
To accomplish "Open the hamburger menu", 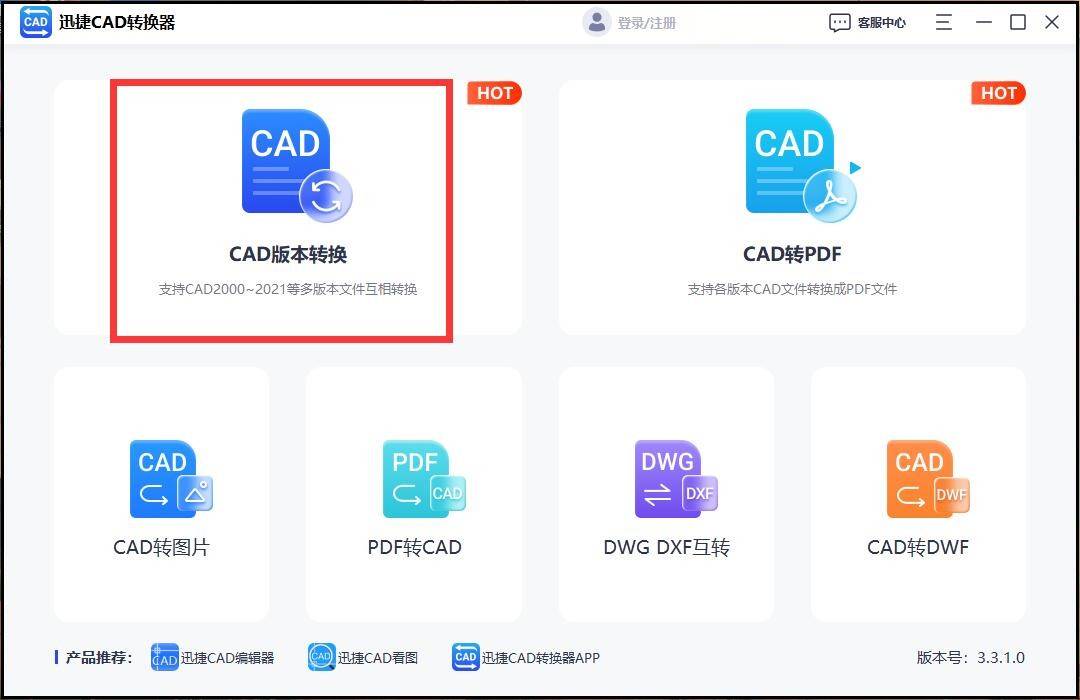I will [943, 21].
